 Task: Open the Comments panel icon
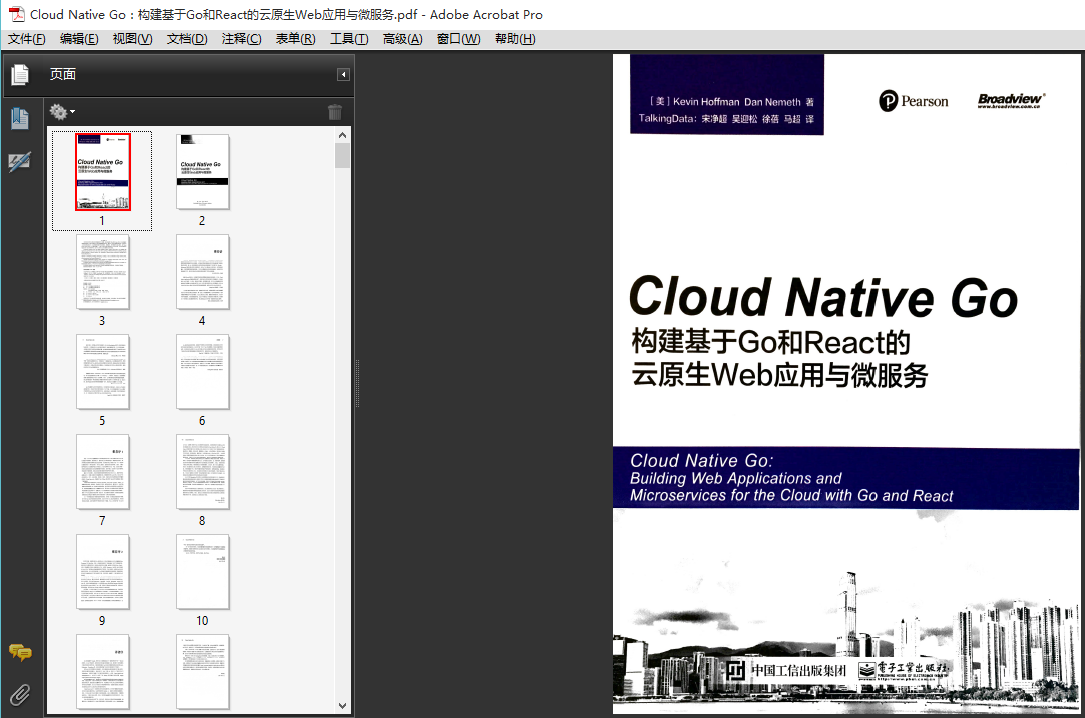click(x=20, y=652)
